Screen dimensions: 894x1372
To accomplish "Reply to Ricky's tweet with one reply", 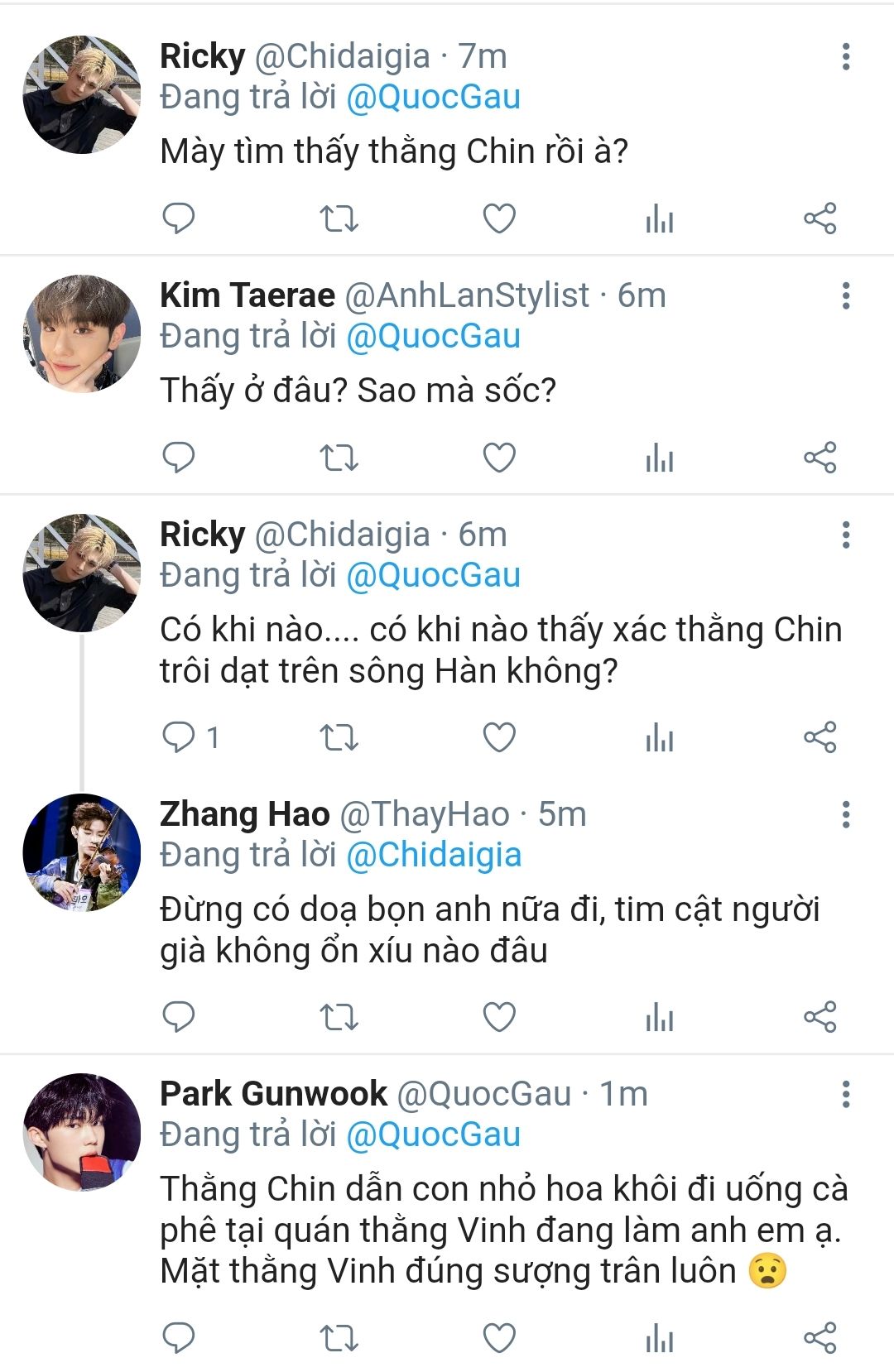I will pyautogui.click(x=178, y=737).
